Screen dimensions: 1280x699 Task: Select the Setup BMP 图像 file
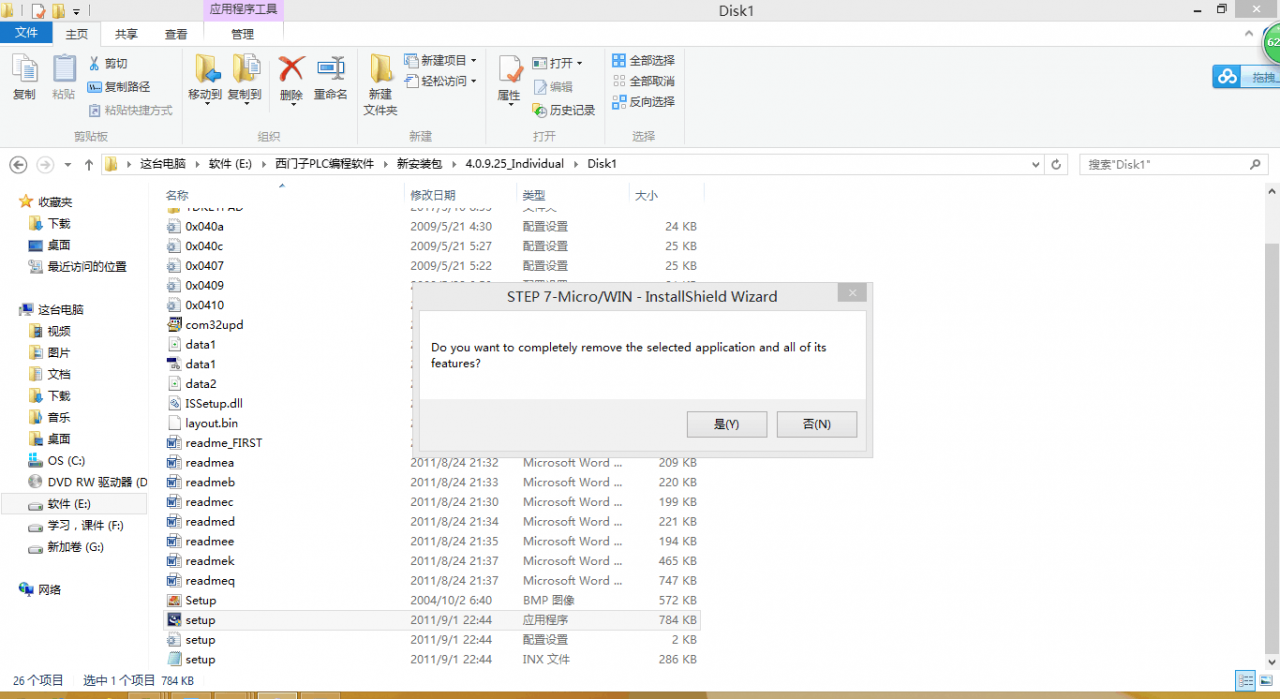tap(433, 600)
